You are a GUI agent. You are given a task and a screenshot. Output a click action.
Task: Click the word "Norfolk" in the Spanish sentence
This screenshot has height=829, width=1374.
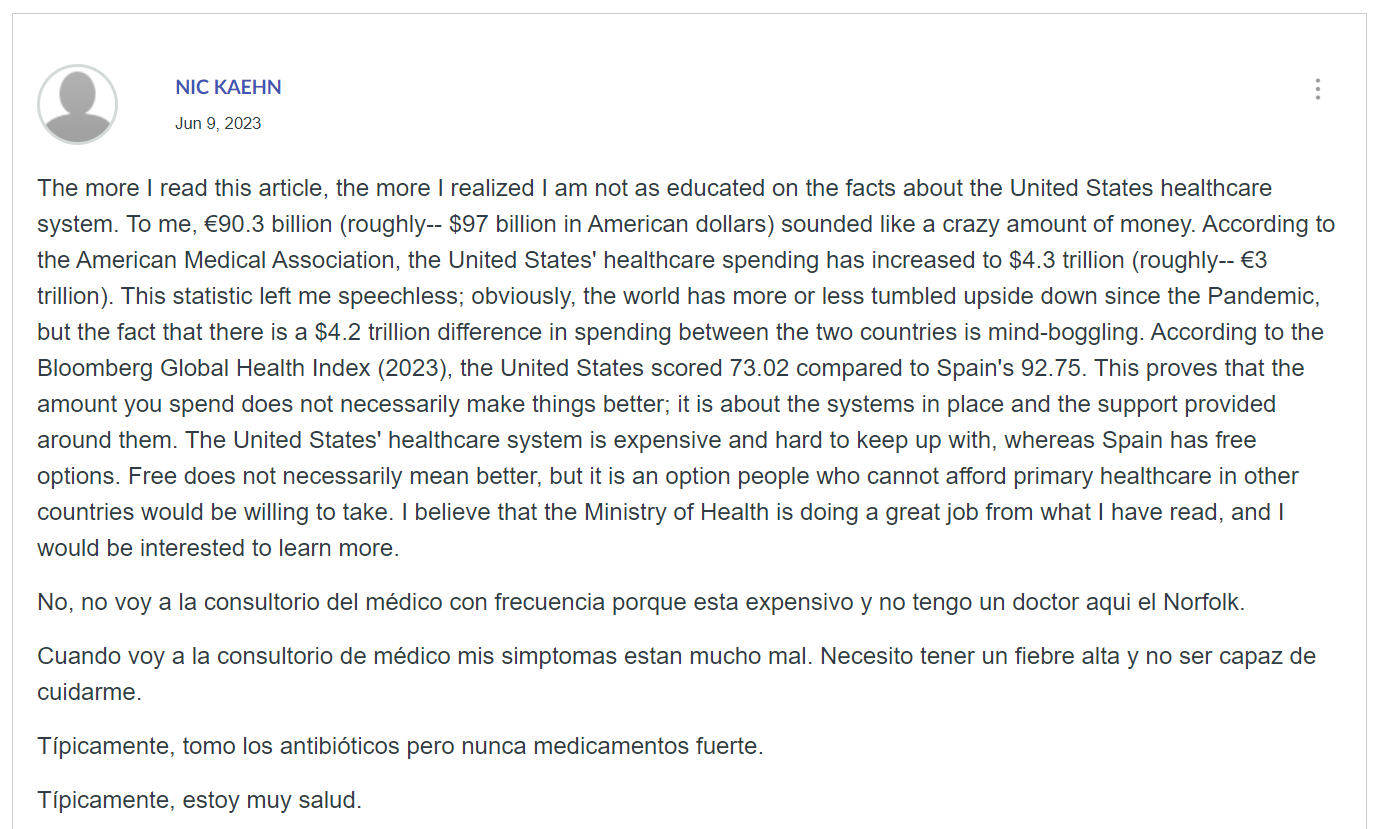(1205, 602)
